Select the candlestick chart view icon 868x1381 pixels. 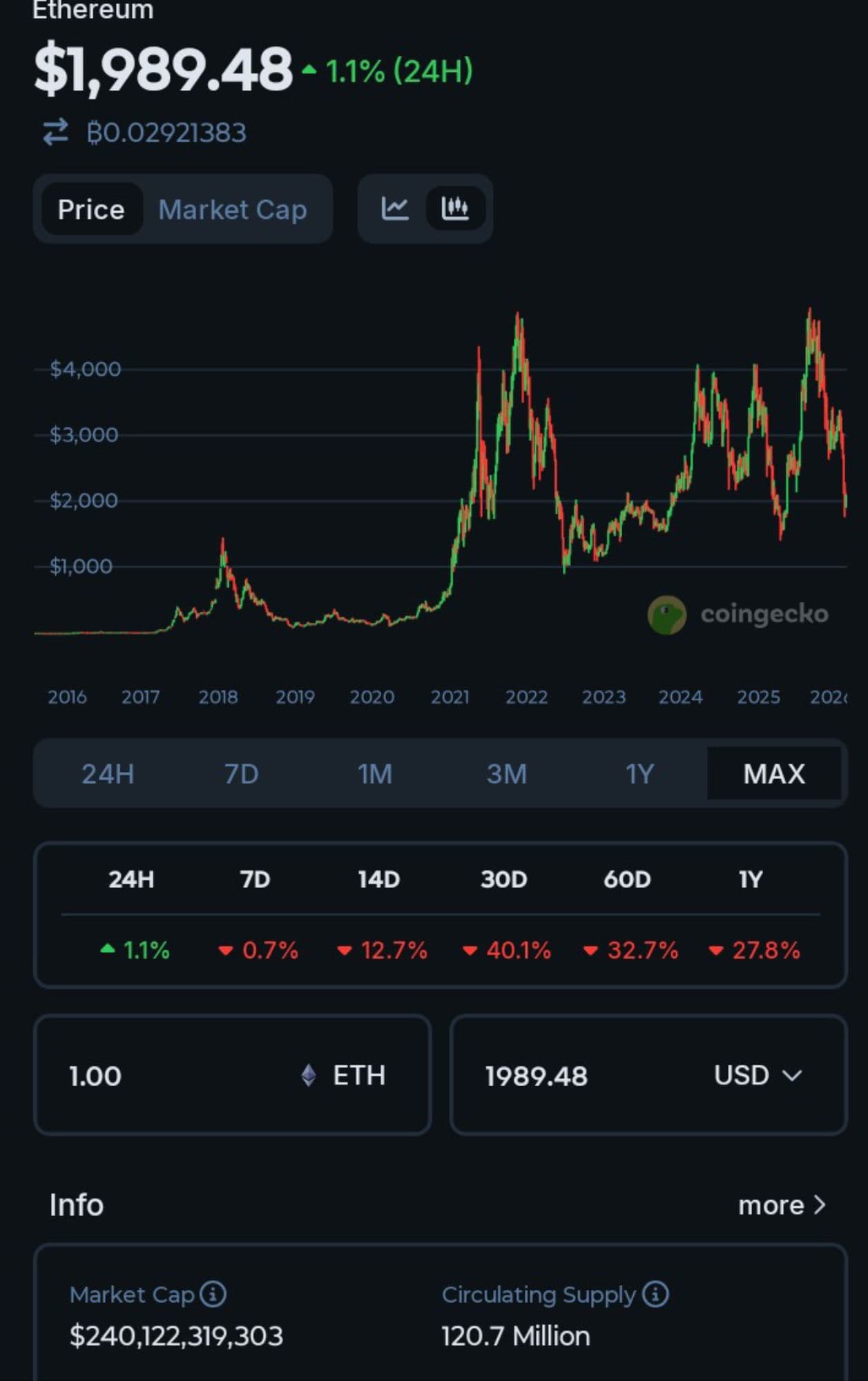pos(455,209)
